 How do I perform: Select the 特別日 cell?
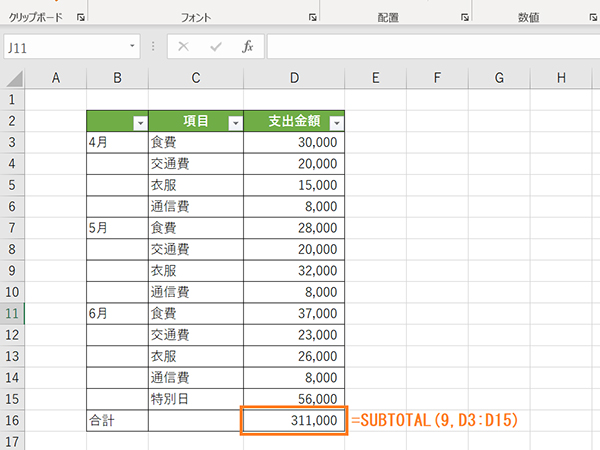coord(196,399)
